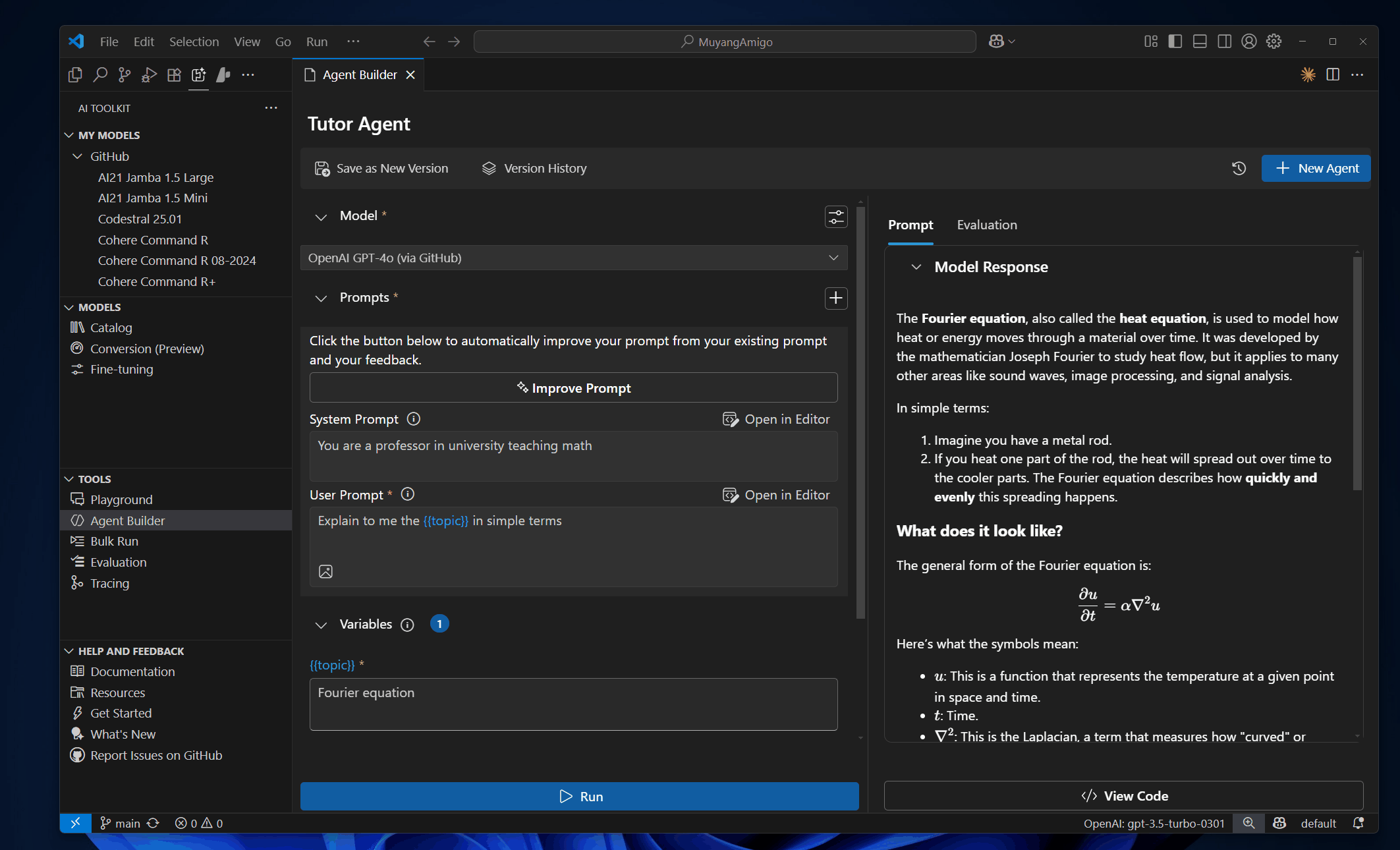The height and width of the screenshot is (850, 1400).
Task: Click the model response vertical scrollbar
Action: tap(1357, 374)
